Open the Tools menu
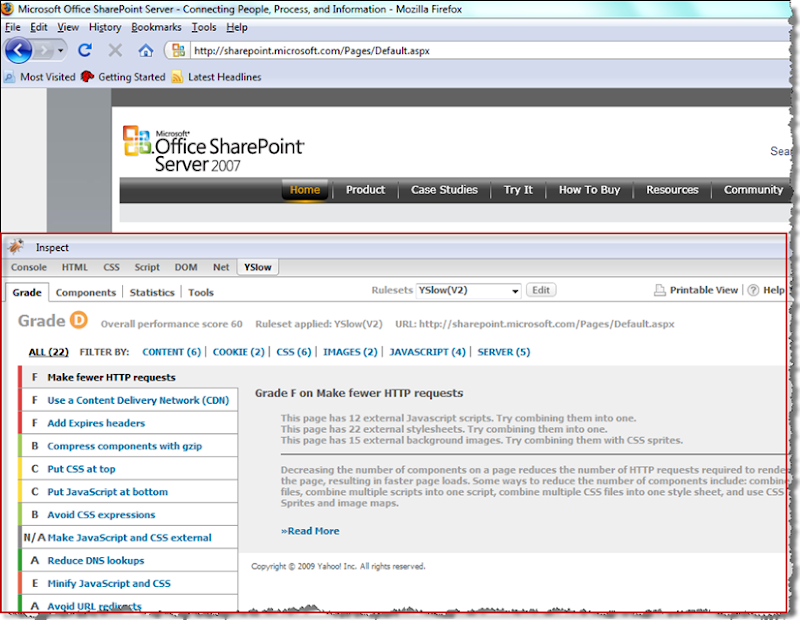The height and width of the screenshot is (620, 800). click(x=204, y=27)
